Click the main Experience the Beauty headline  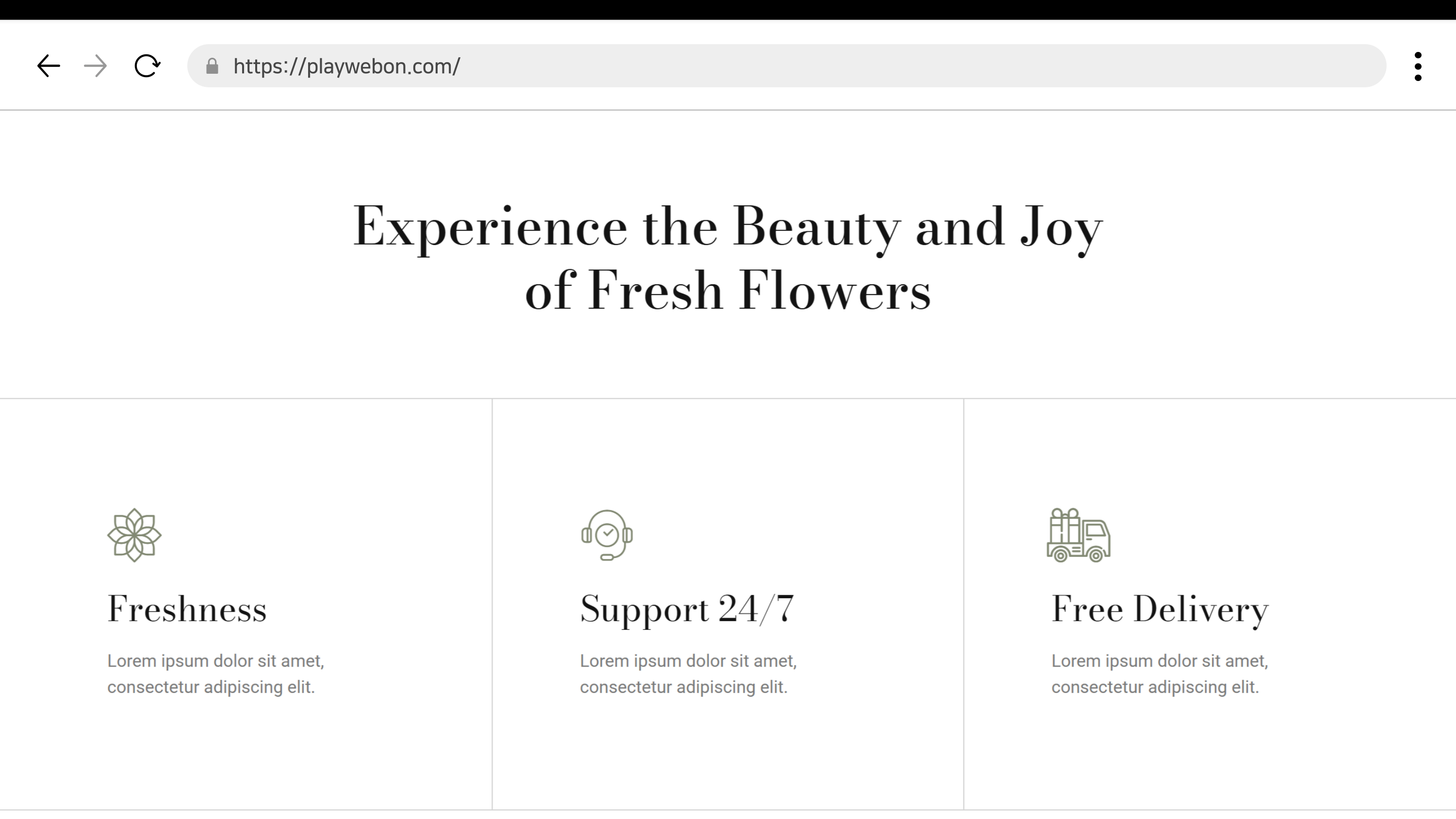click(x=727, y=227)
